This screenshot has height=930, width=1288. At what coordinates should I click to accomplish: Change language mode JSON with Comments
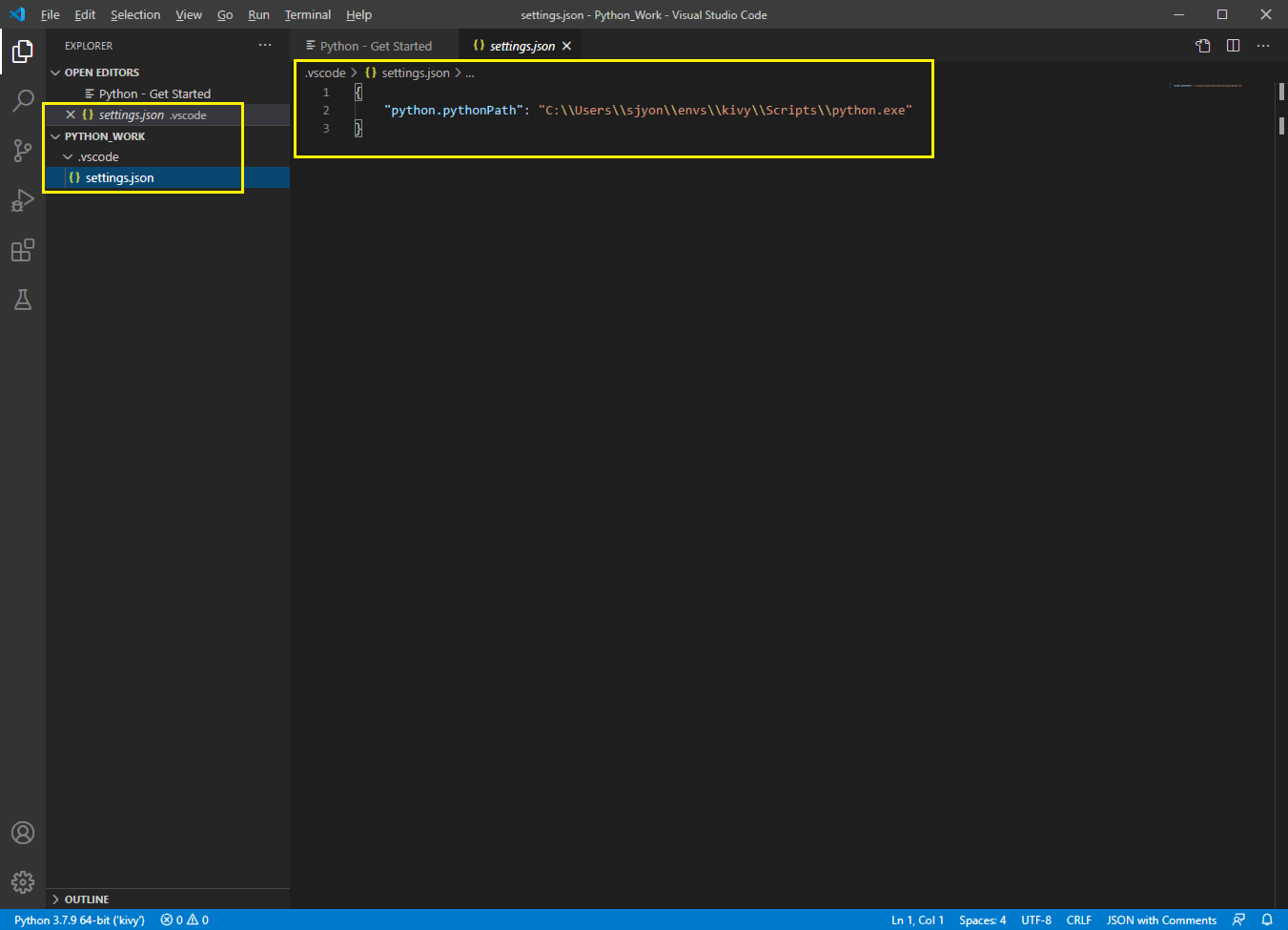(x=1161, y=920)
